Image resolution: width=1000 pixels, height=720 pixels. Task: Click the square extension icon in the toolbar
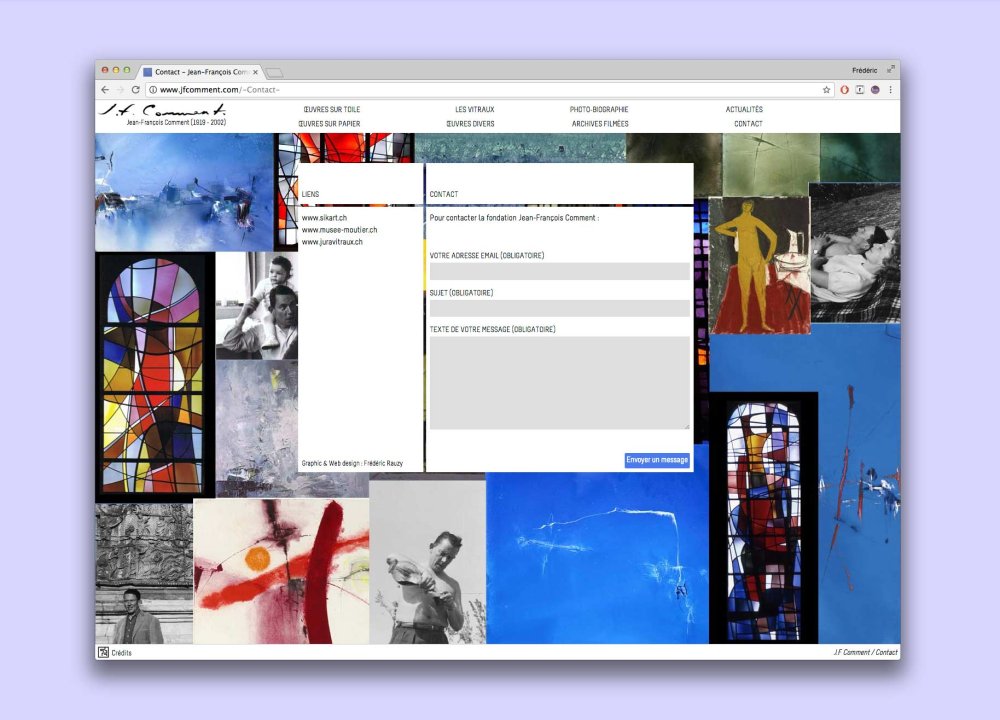coord(860,90)
